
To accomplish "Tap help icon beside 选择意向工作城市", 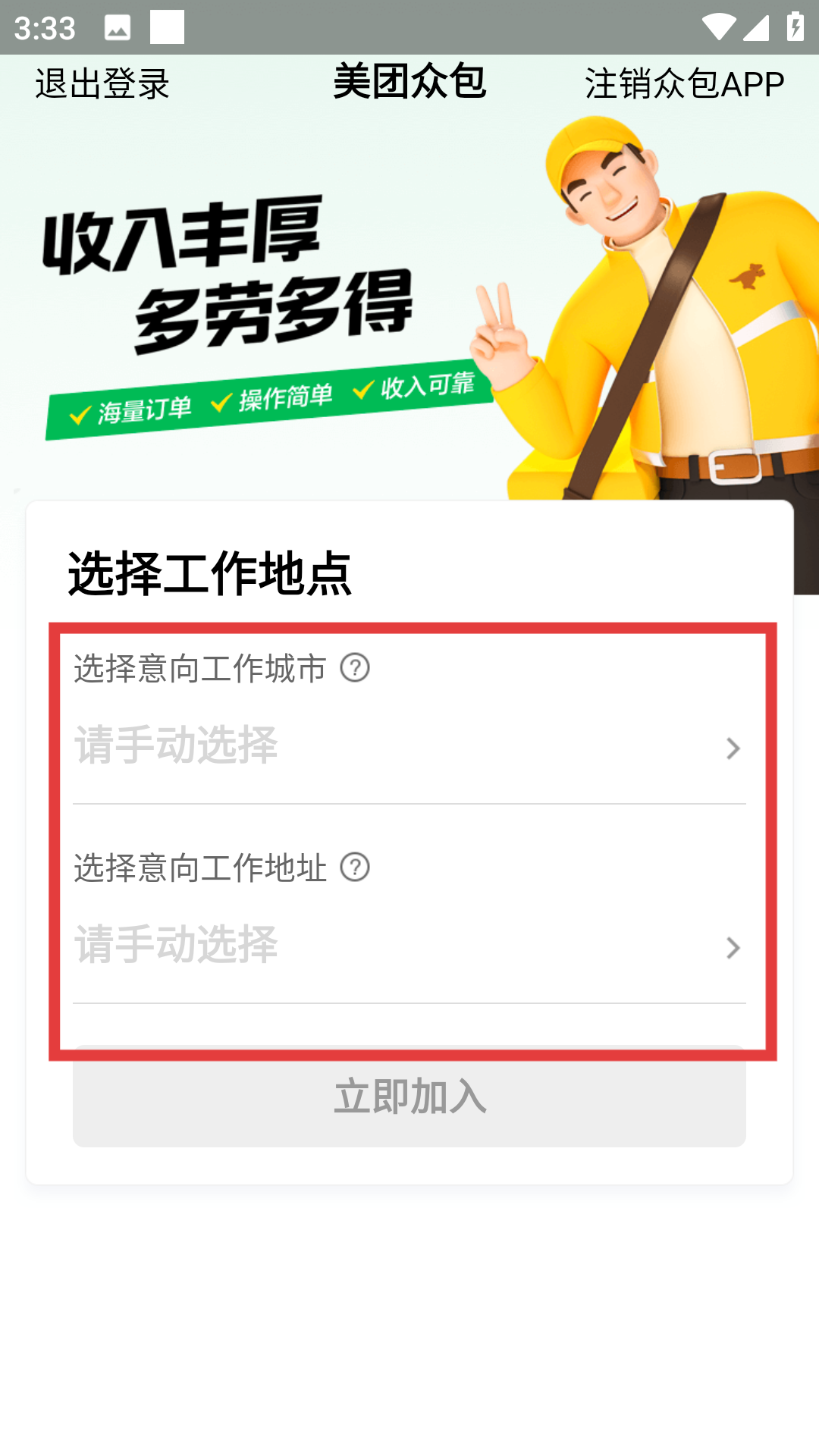I will [x=355, y=668].
